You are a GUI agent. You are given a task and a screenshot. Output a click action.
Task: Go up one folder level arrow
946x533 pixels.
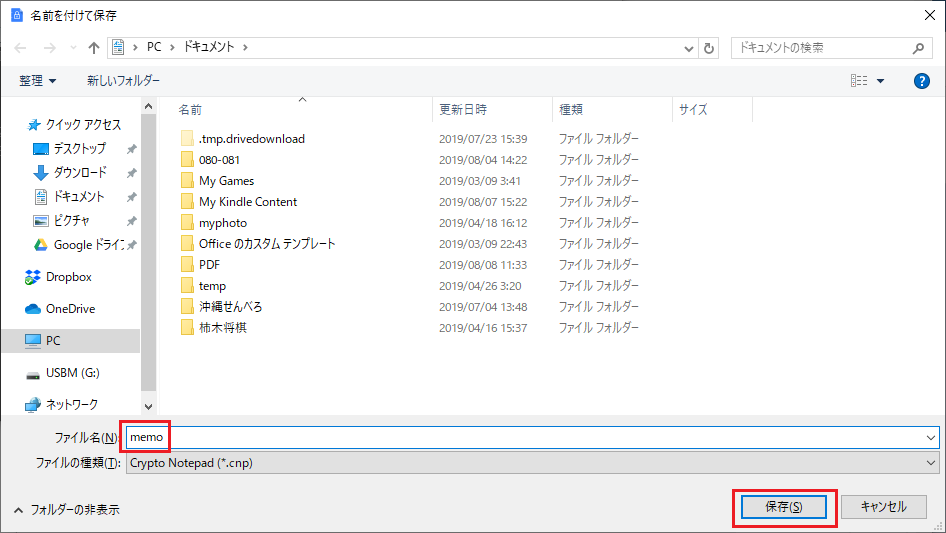click(x=94, y=48)
